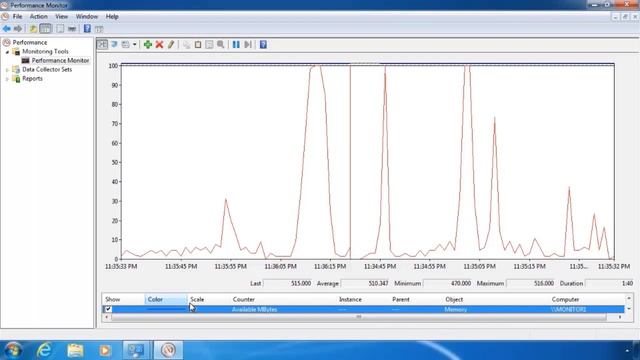
Task: Click the View Log Data icon
Action: (114, 44)
